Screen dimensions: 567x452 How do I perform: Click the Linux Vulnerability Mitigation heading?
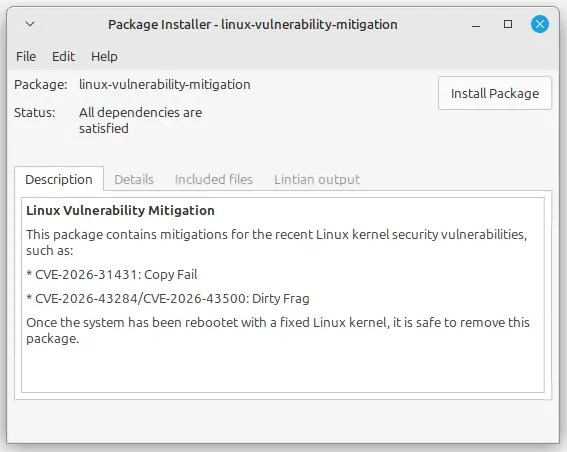(120, 210)
